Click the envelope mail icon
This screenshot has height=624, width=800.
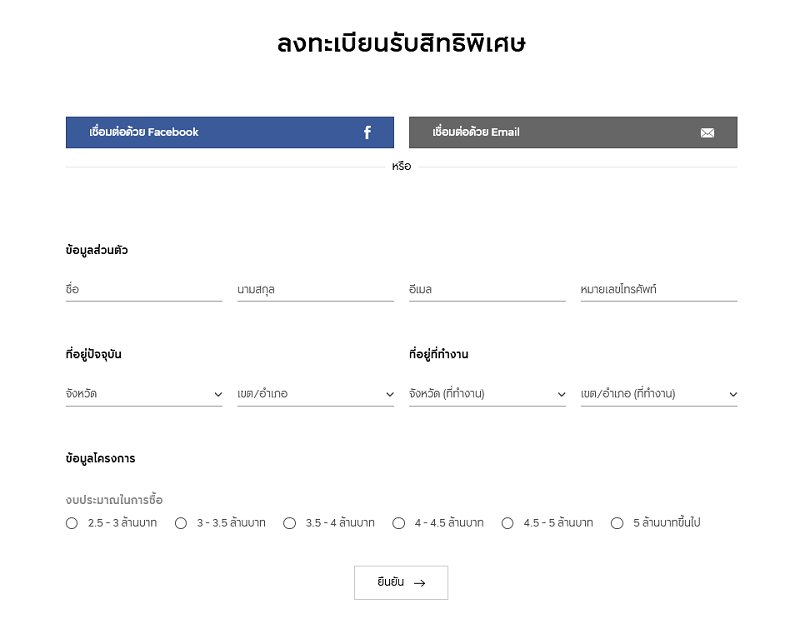click(x=707, y=133)
